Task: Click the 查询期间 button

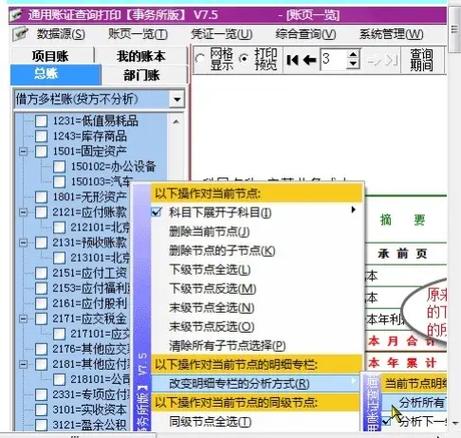Action: [422, 60]
